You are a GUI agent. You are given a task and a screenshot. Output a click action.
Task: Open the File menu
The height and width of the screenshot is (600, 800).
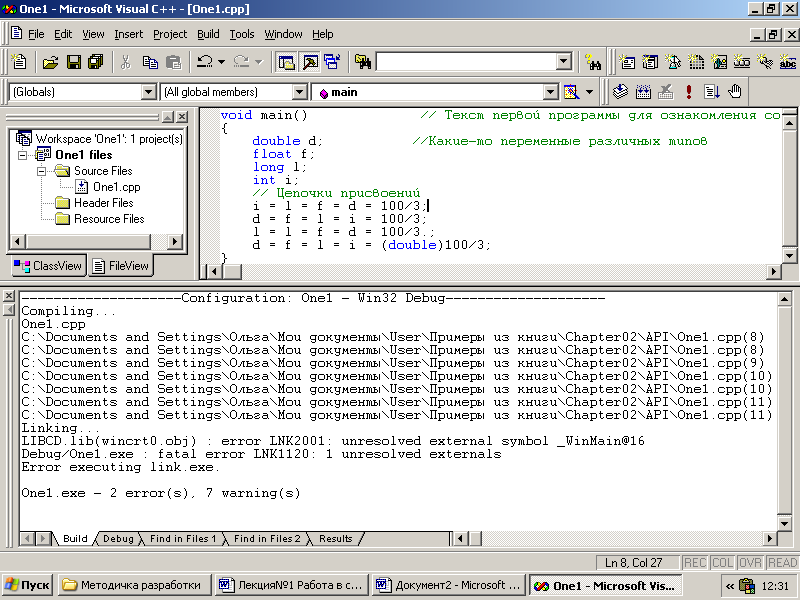coord(36,34)
